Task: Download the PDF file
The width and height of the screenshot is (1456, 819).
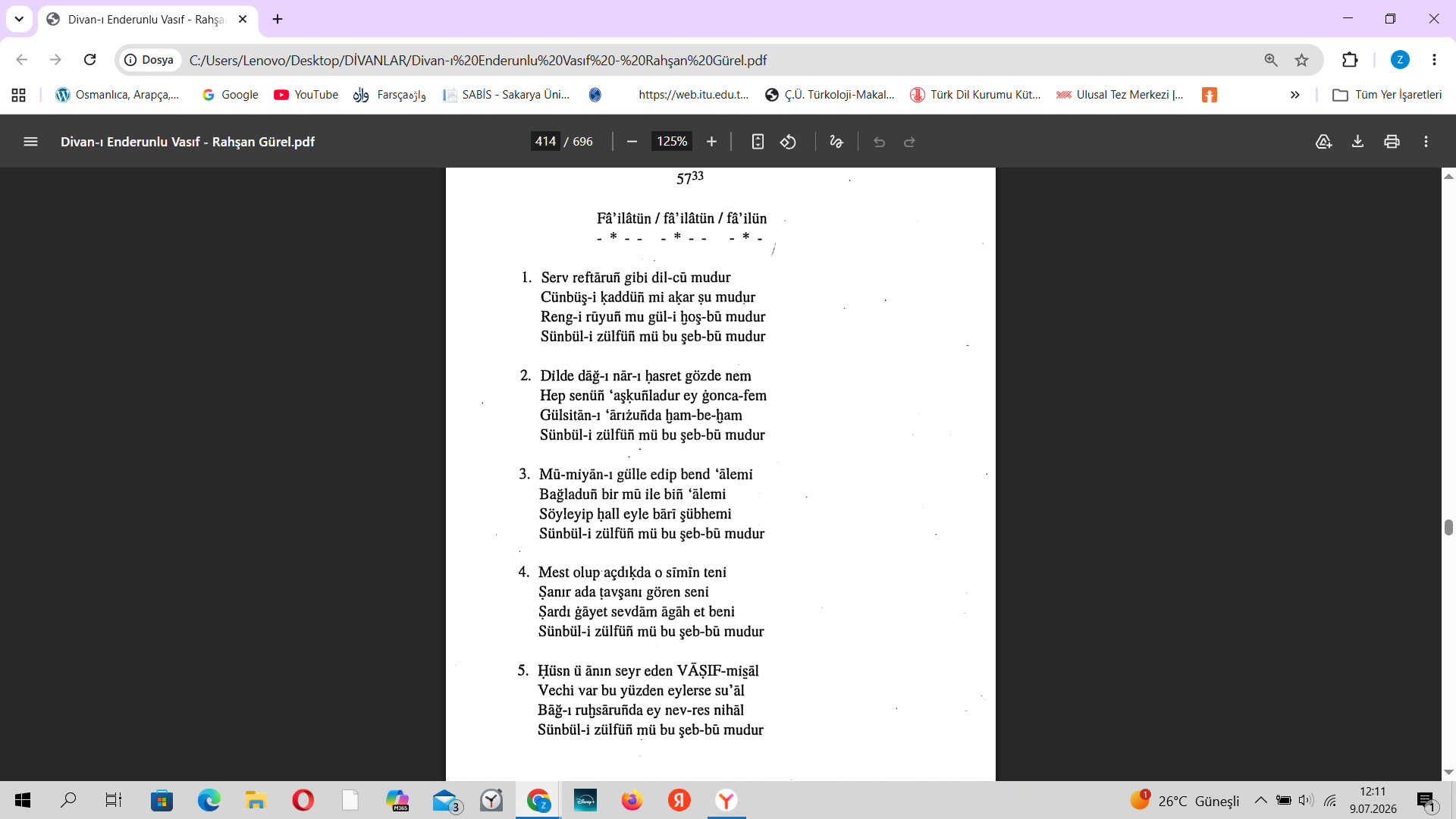Action: click(x=1357, y=142)
